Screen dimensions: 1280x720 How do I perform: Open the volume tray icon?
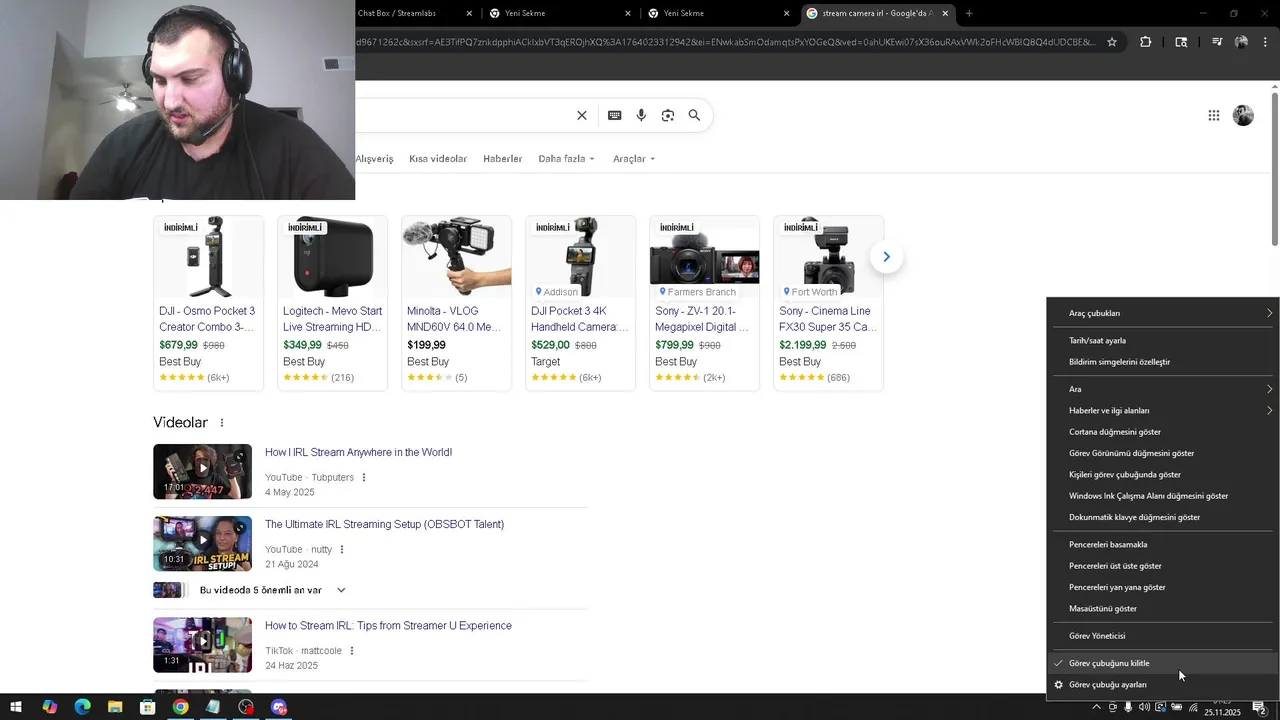point(1144,707)
